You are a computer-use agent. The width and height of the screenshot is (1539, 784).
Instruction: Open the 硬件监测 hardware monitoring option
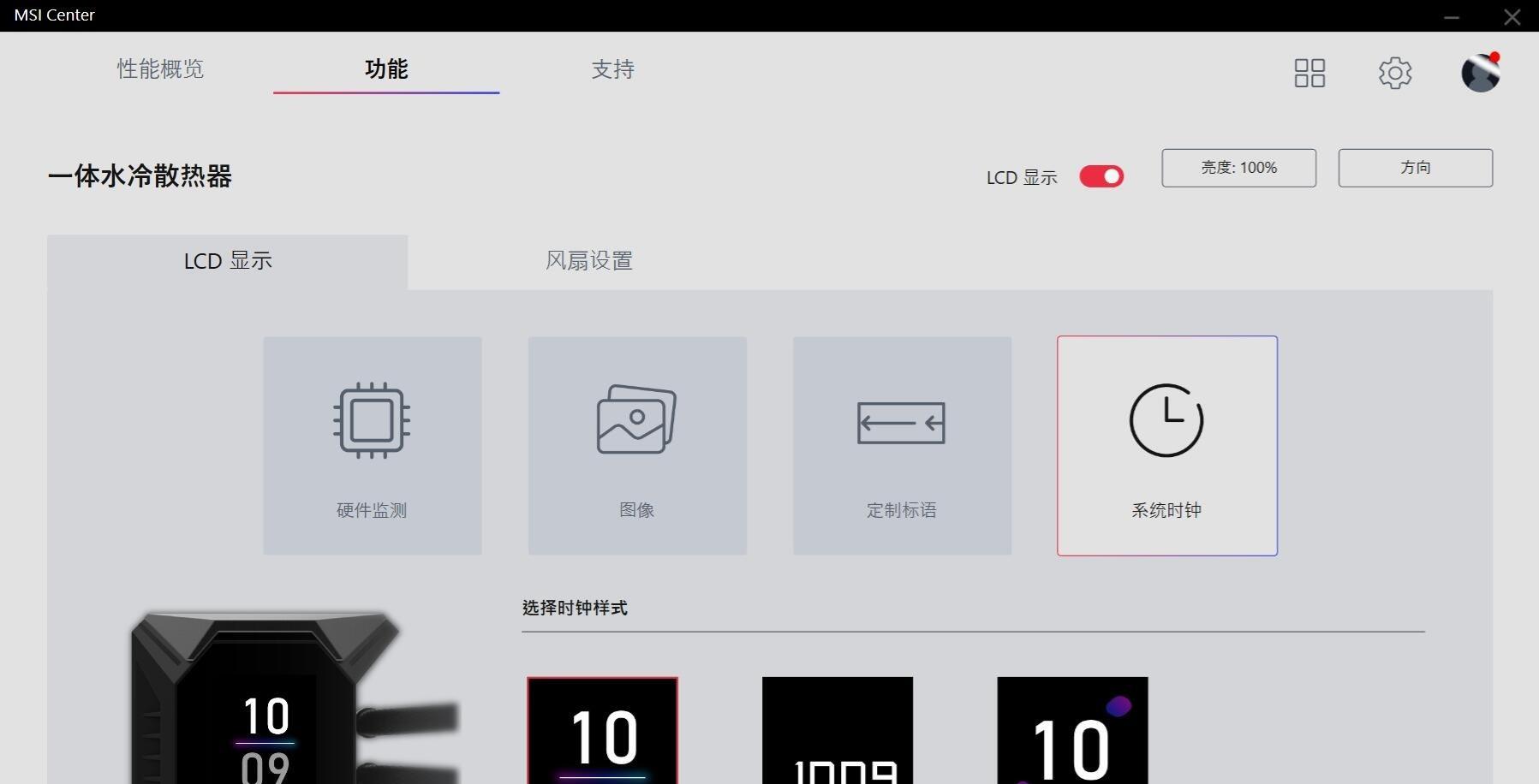point(372,445)
